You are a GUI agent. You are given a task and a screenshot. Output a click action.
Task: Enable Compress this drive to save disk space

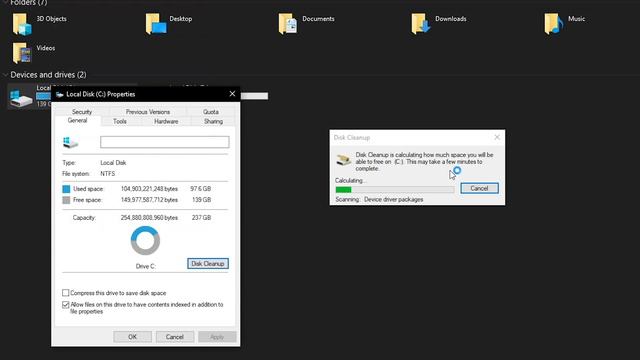tap(66, 293)
